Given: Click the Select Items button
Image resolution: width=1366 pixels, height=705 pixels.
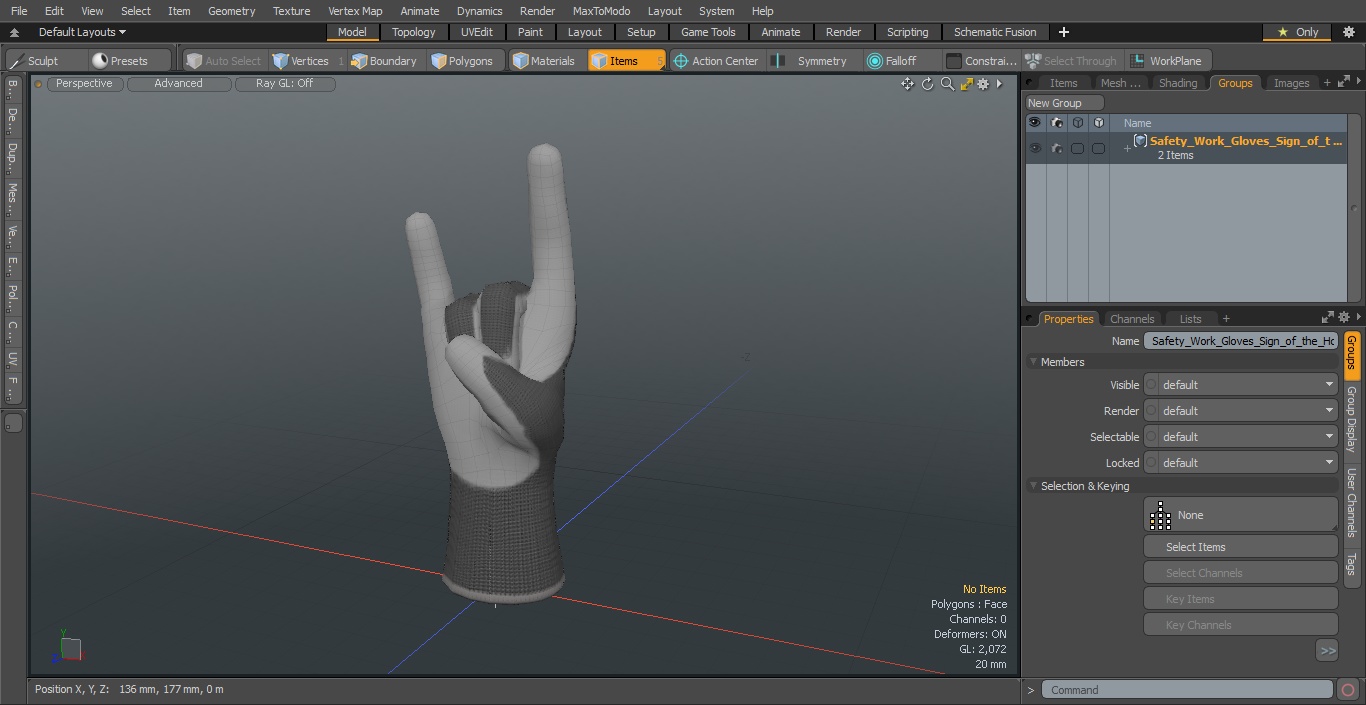Looking at the screenshot, I should (x=1240, y=547).
